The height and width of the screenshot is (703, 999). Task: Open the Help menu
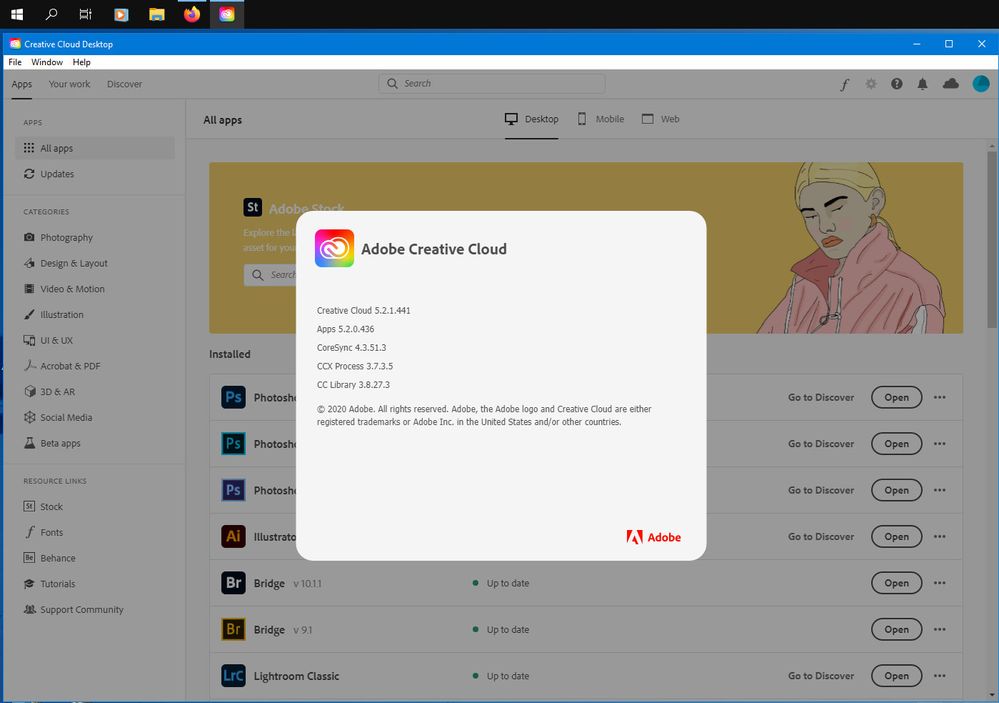[x=81, y=62]
